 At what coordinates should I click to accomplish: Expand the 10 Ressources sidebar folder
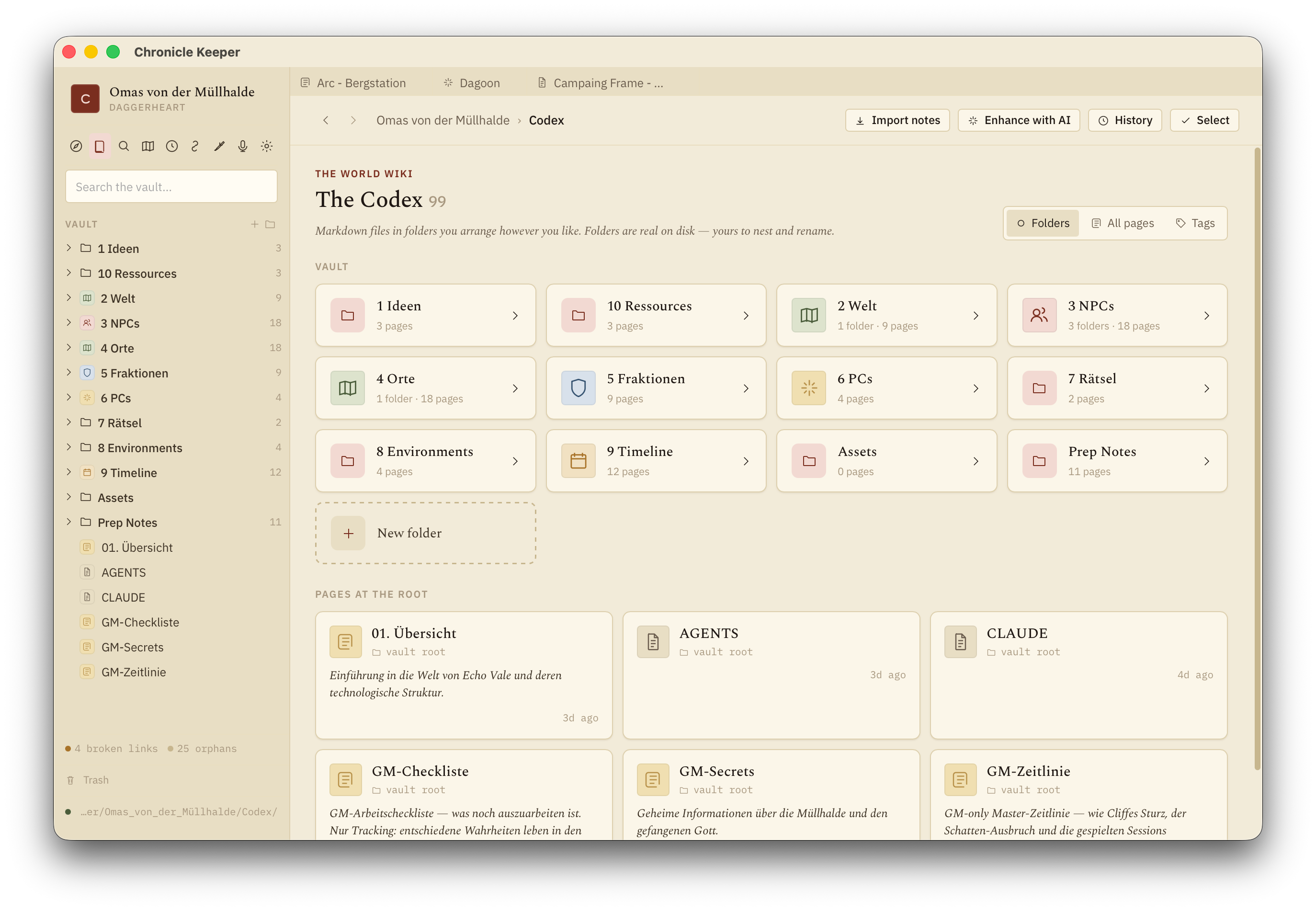click(69, 273)
